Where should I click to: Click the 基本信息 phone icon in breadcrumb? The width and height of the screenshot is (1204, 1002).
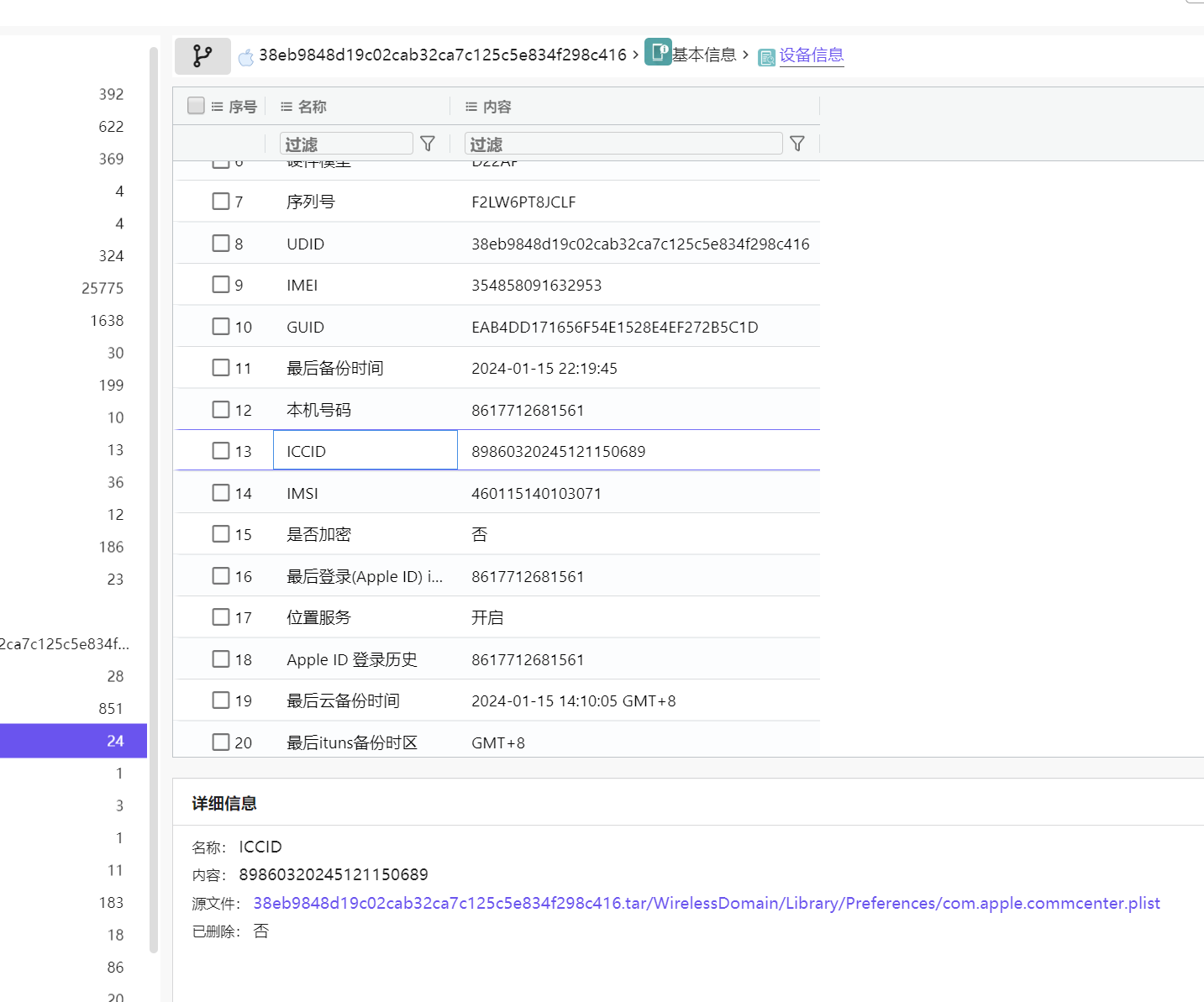(658, 51)
